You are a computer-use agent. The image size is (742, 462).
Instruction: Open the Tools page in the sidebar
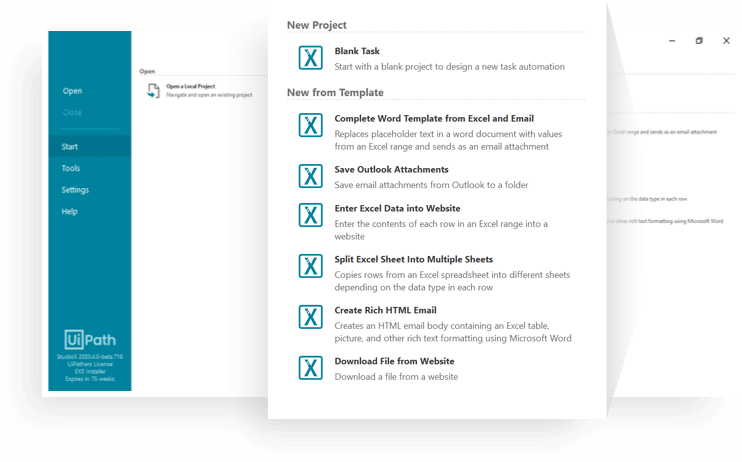click(71, 168)
